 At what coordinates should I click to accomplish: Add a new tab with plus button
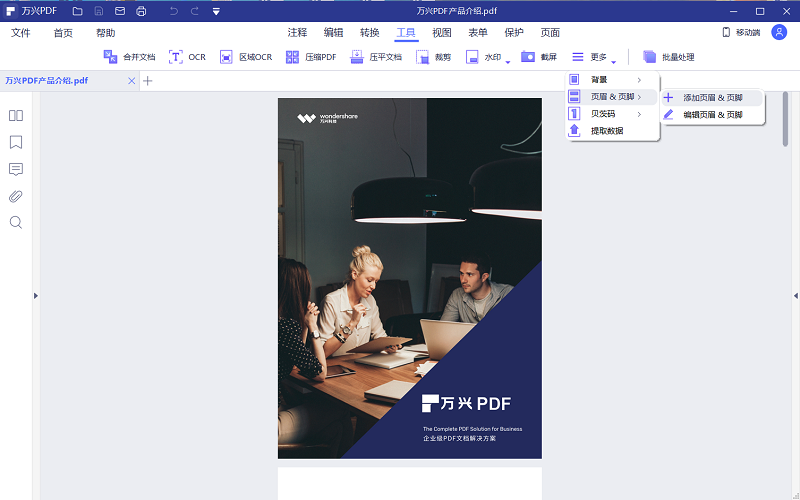click(147, 81)
